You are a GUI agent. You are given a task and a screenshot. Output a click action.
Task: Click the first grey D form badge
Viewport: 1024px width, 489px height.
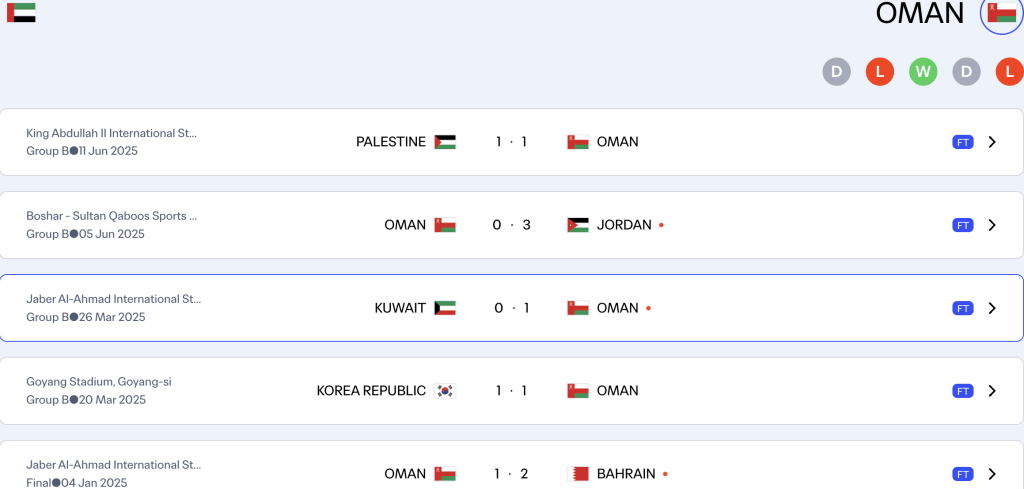(836, 72)
